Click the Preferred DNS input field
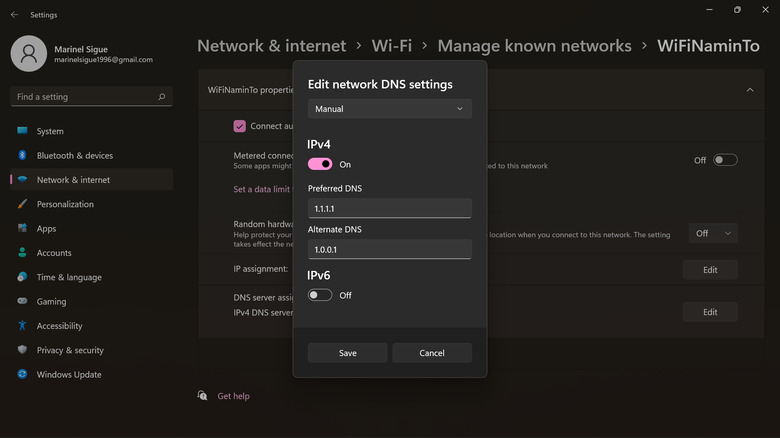 pyautogui.click(x=389, y=208)
